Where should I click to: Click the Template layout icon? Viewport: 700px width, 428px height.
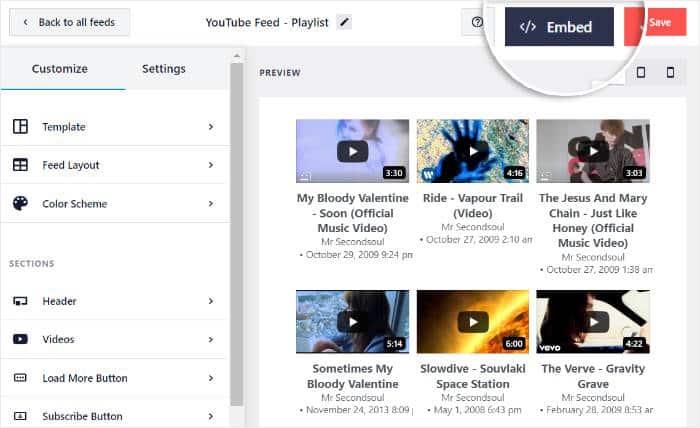tap(20, 127)
